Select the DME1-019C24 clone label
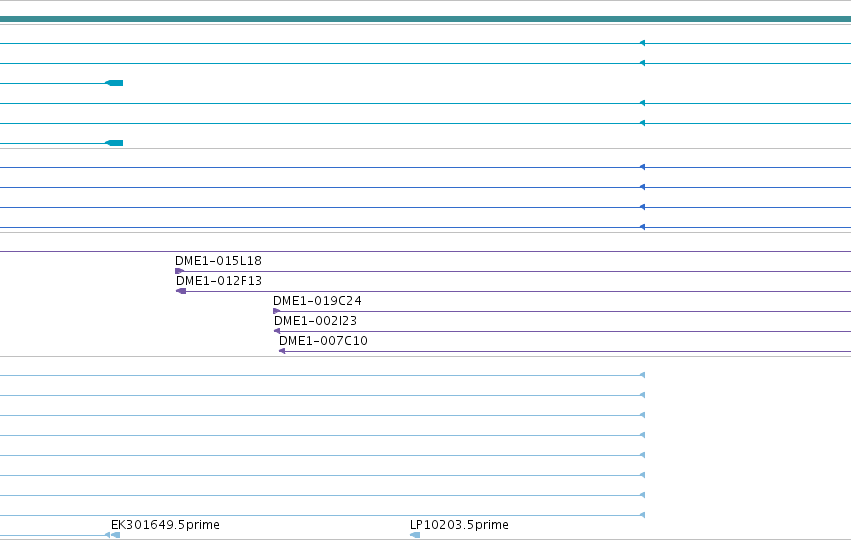Viewport: 851px width, 540px height. [x=317, y=301]
